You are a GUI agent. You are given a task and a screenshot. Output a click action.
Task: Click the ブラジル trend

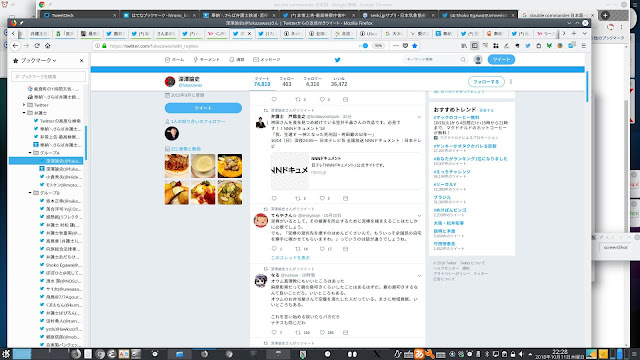click(x=442, y=198)
